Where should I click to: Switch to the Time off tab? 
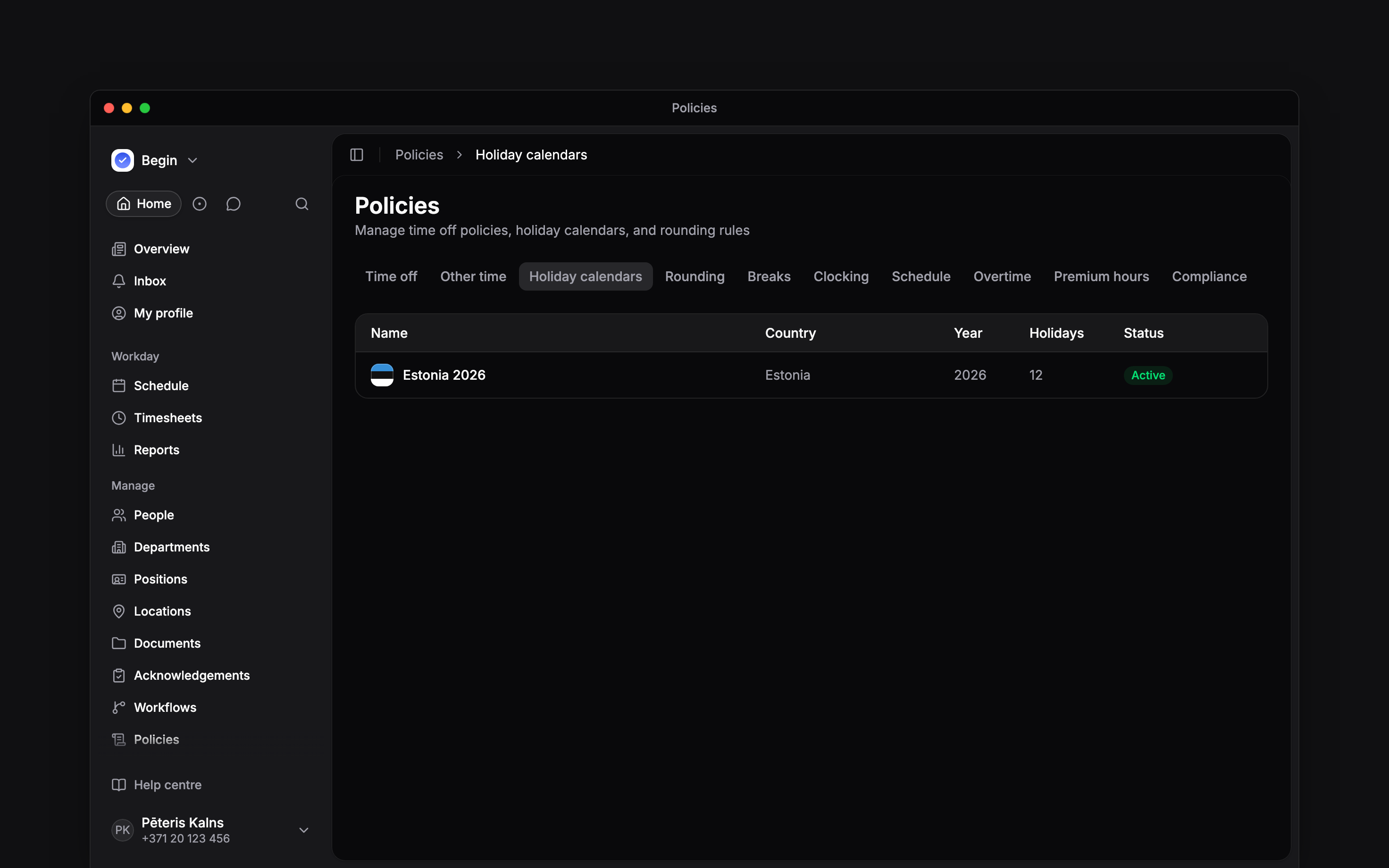(391, 277)
